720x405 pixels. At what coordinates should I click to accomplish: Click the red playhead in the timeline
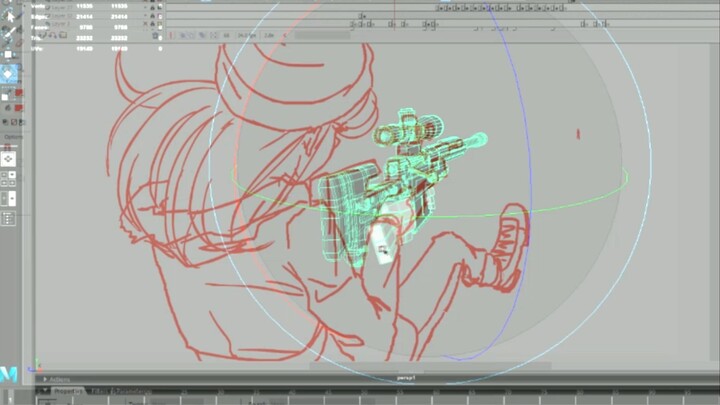click(394, 14)
